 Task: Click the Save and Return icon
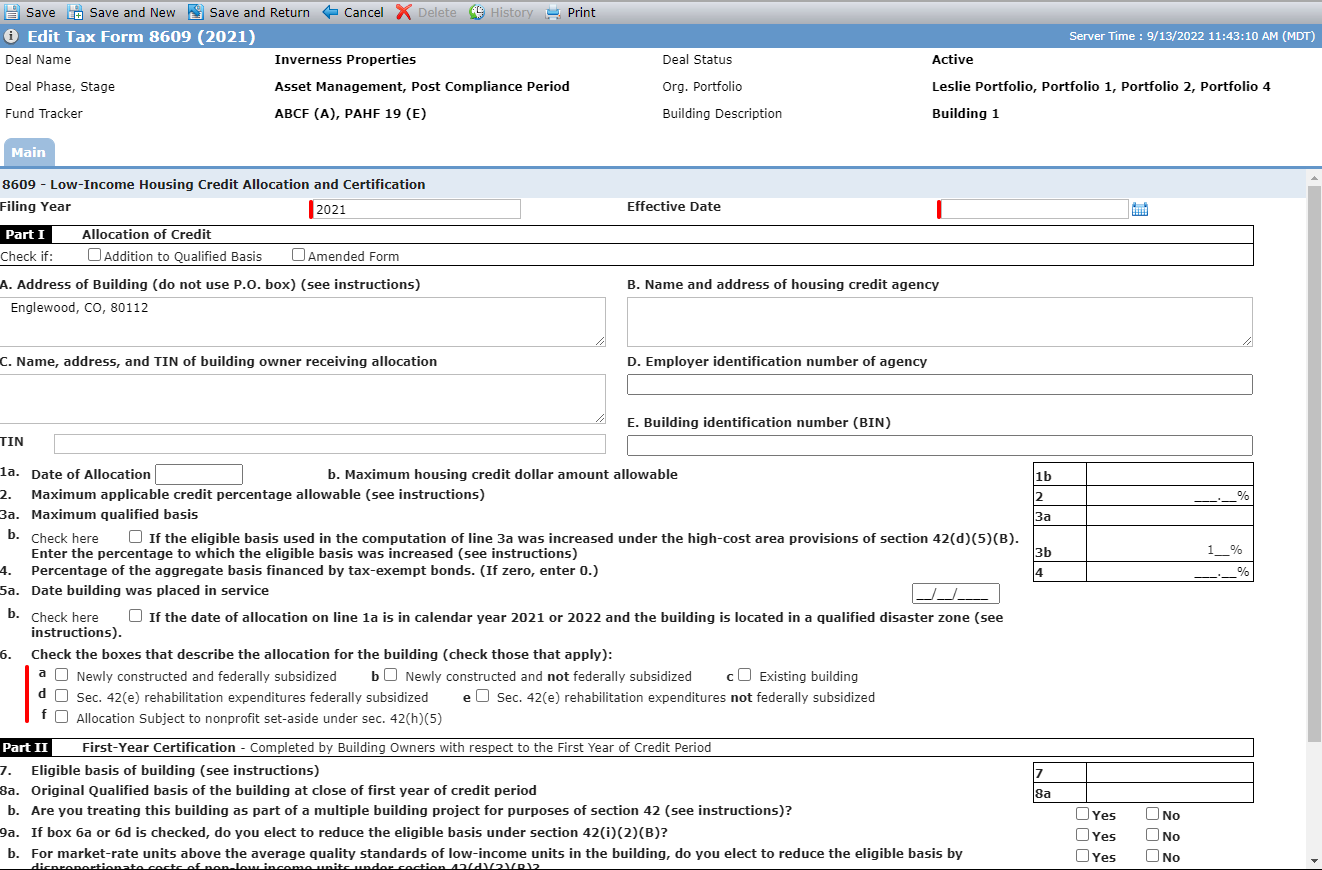(195, 12)
